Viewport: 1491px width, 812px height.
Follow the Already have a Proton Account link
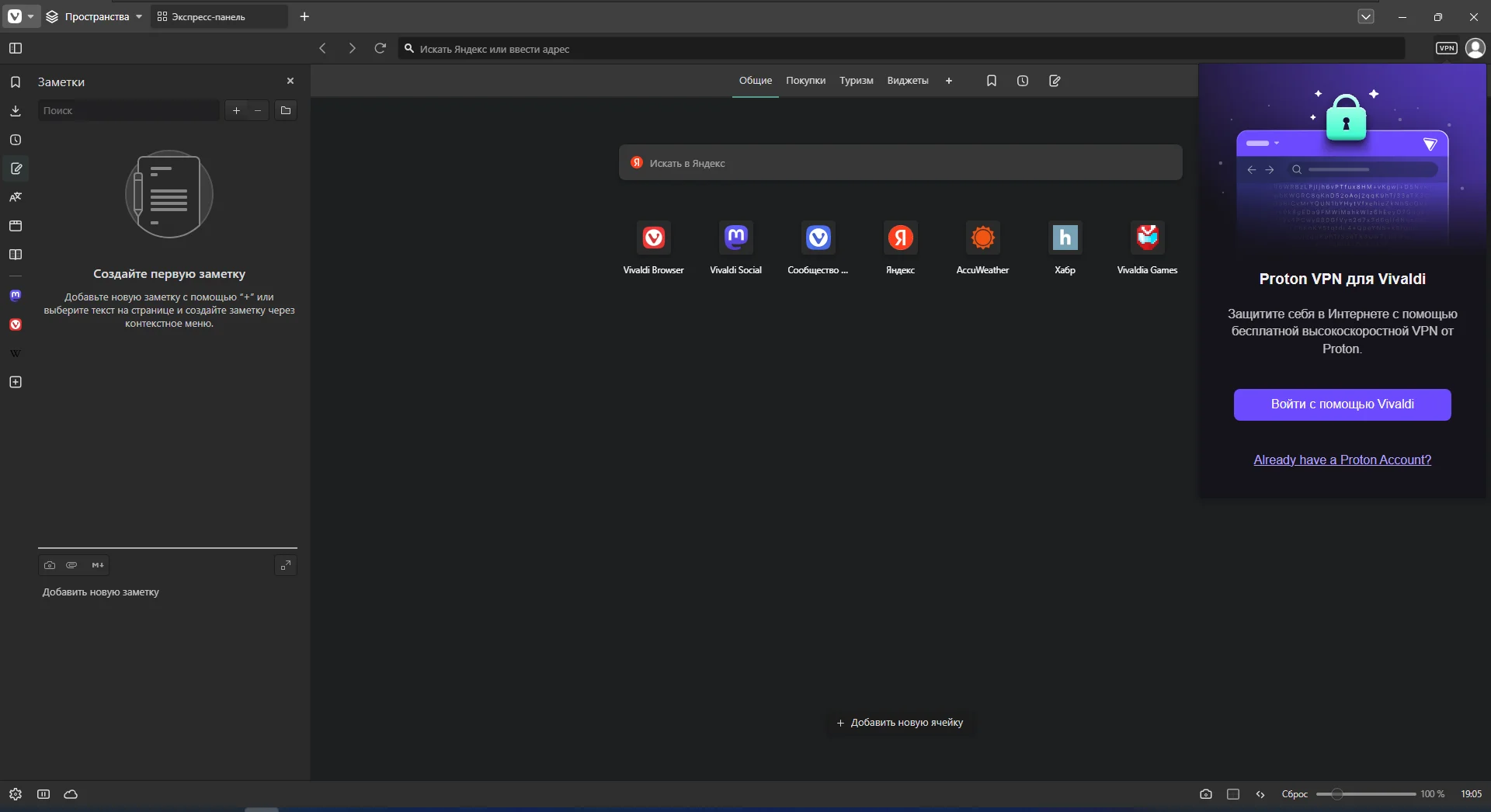pos(1342,460)
